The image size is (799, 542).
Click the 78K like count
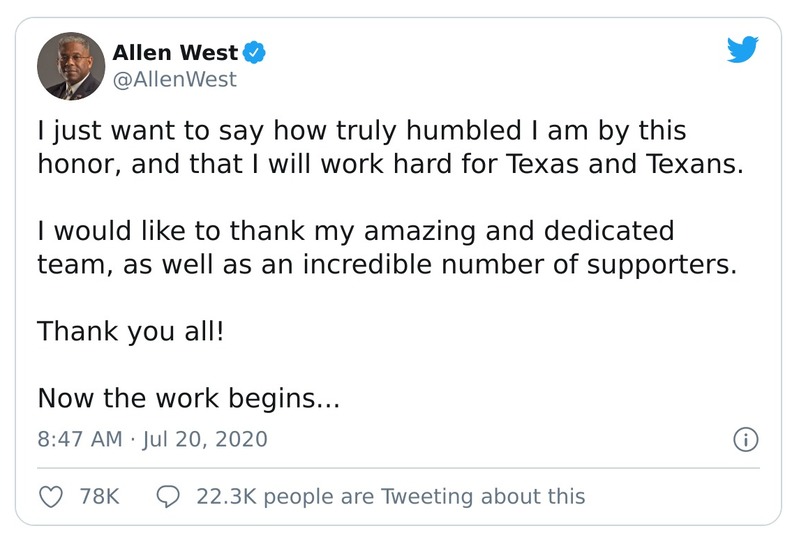click(99, 496)
